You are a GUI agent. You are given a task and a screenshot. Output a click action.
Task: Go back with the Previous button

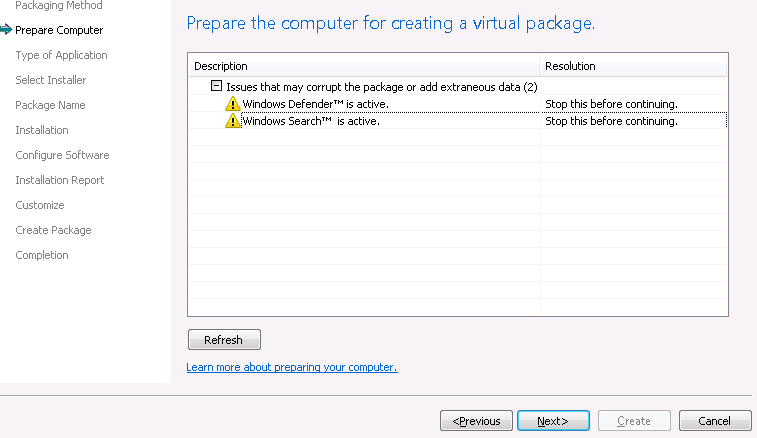pos(477,421)
